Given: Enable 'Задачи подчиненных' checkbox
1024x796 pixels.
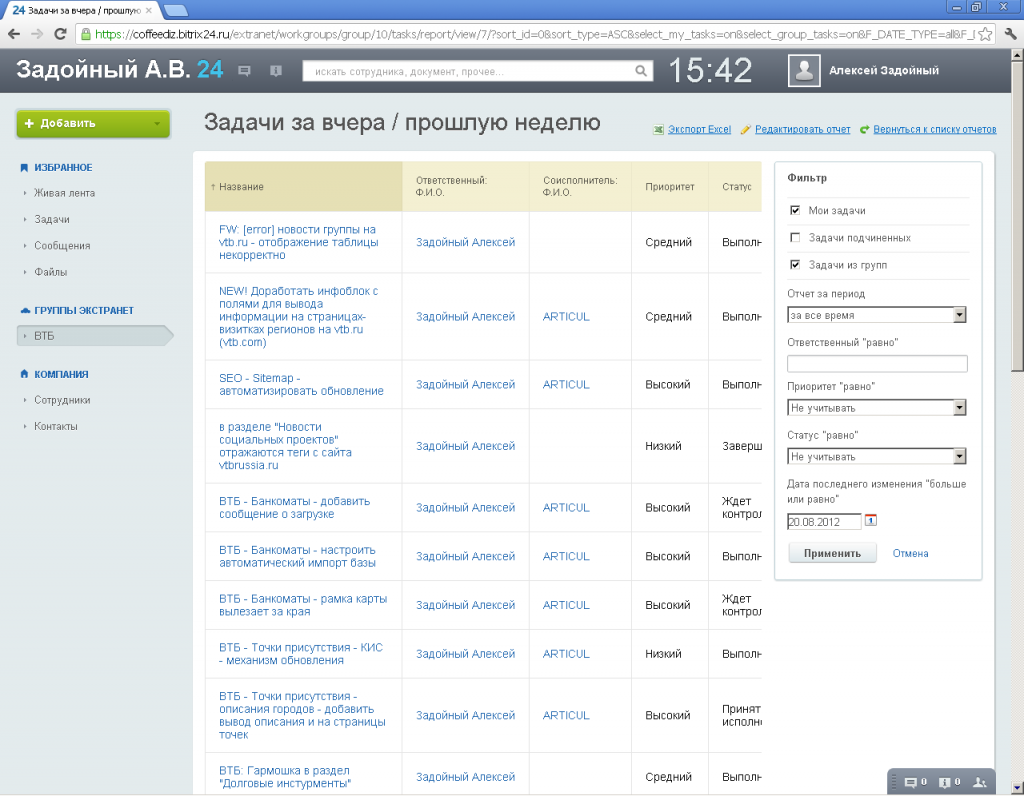Looking at the screenshot, I should pos(795,238).
